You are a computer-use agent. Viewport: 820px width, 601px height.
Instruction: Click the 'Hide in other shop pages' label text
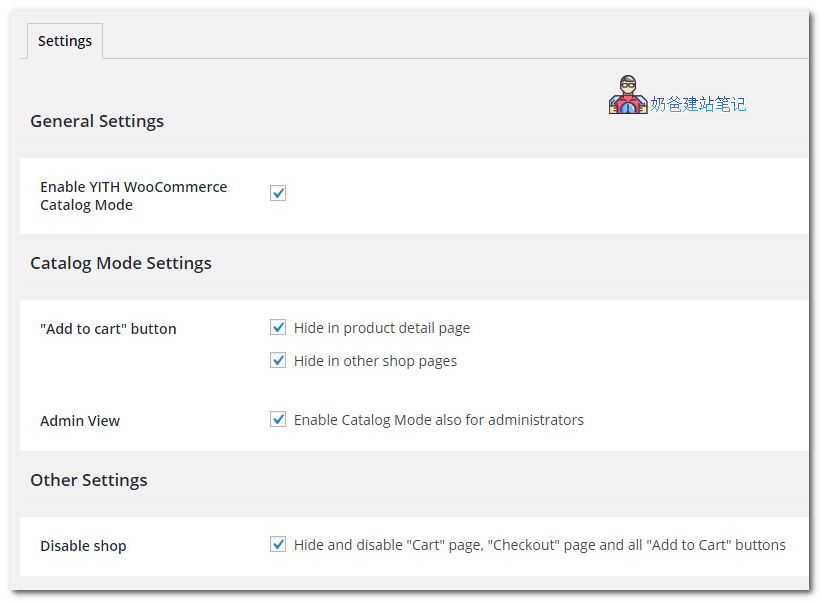[x=375, y=361]
